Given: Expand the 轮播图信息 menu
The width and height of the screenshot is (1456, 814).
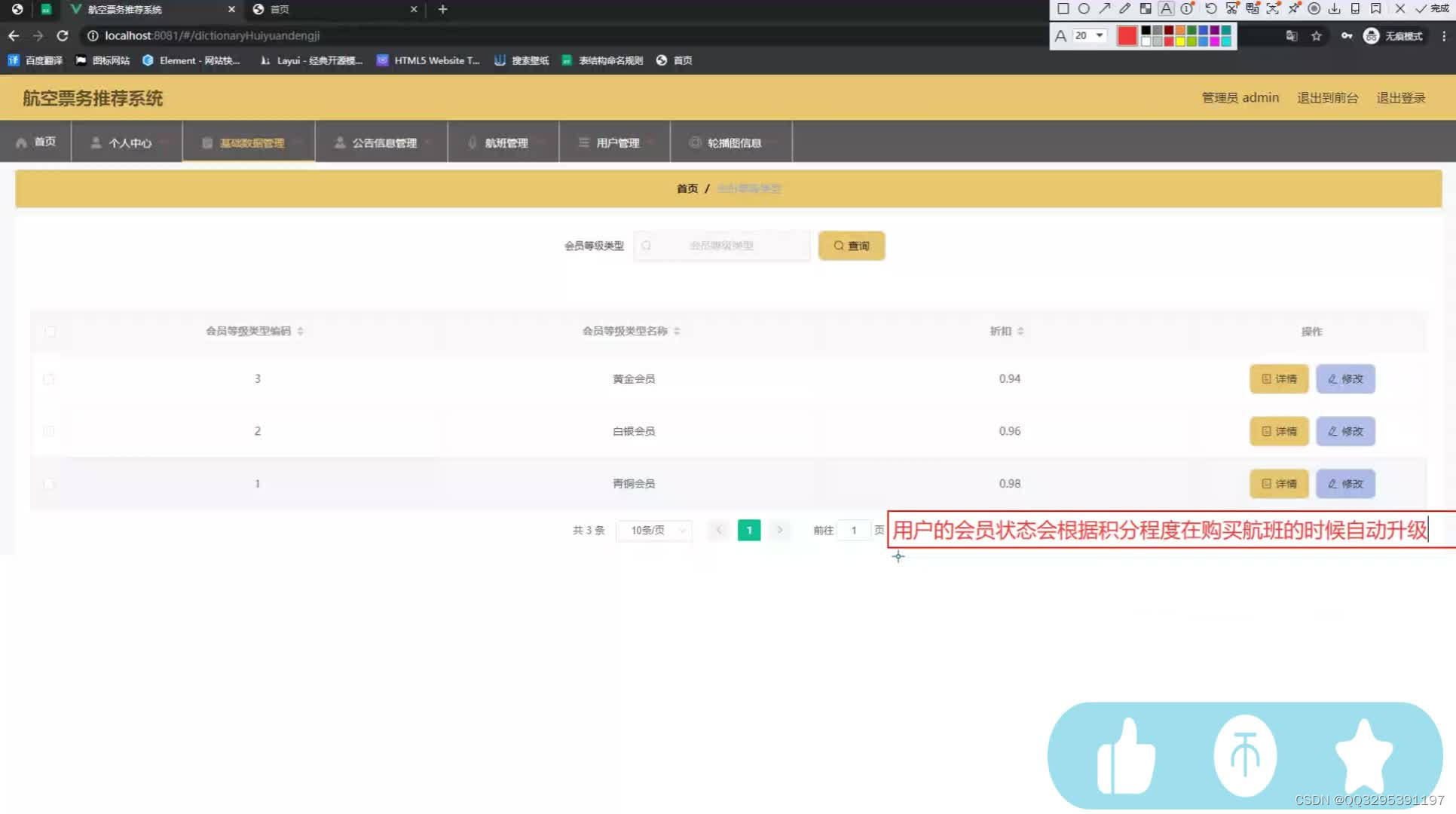Looking at the screenshot, I should [731, 142].
